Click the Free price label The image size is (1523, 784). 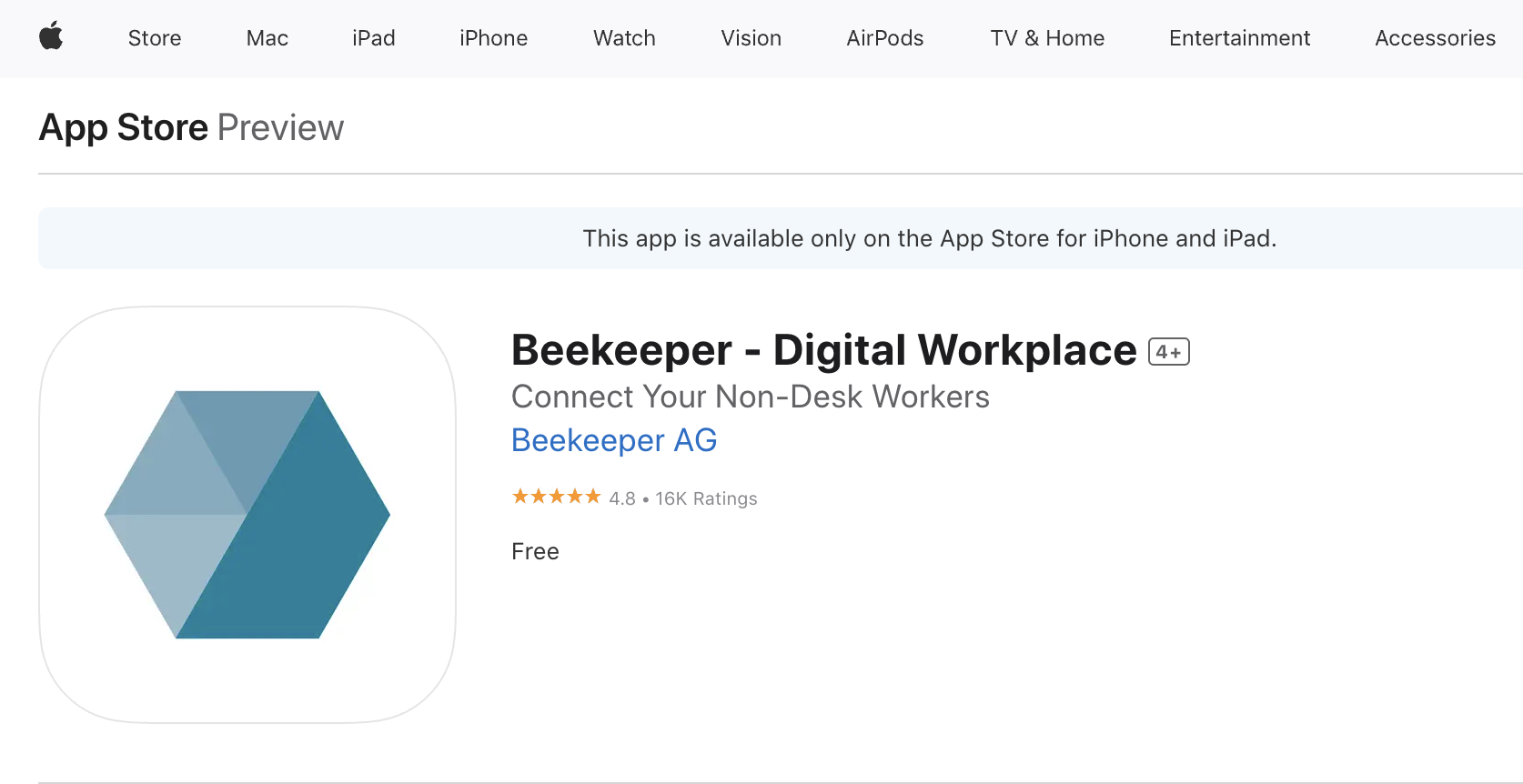coord(535,551)
